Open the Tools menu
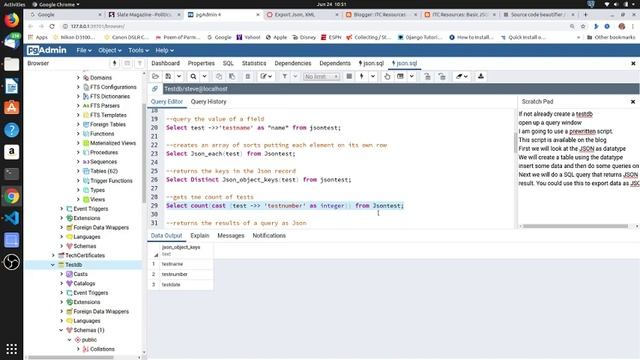Image resolution: width=640 pixels, height=360 pixels. (138, 50)
